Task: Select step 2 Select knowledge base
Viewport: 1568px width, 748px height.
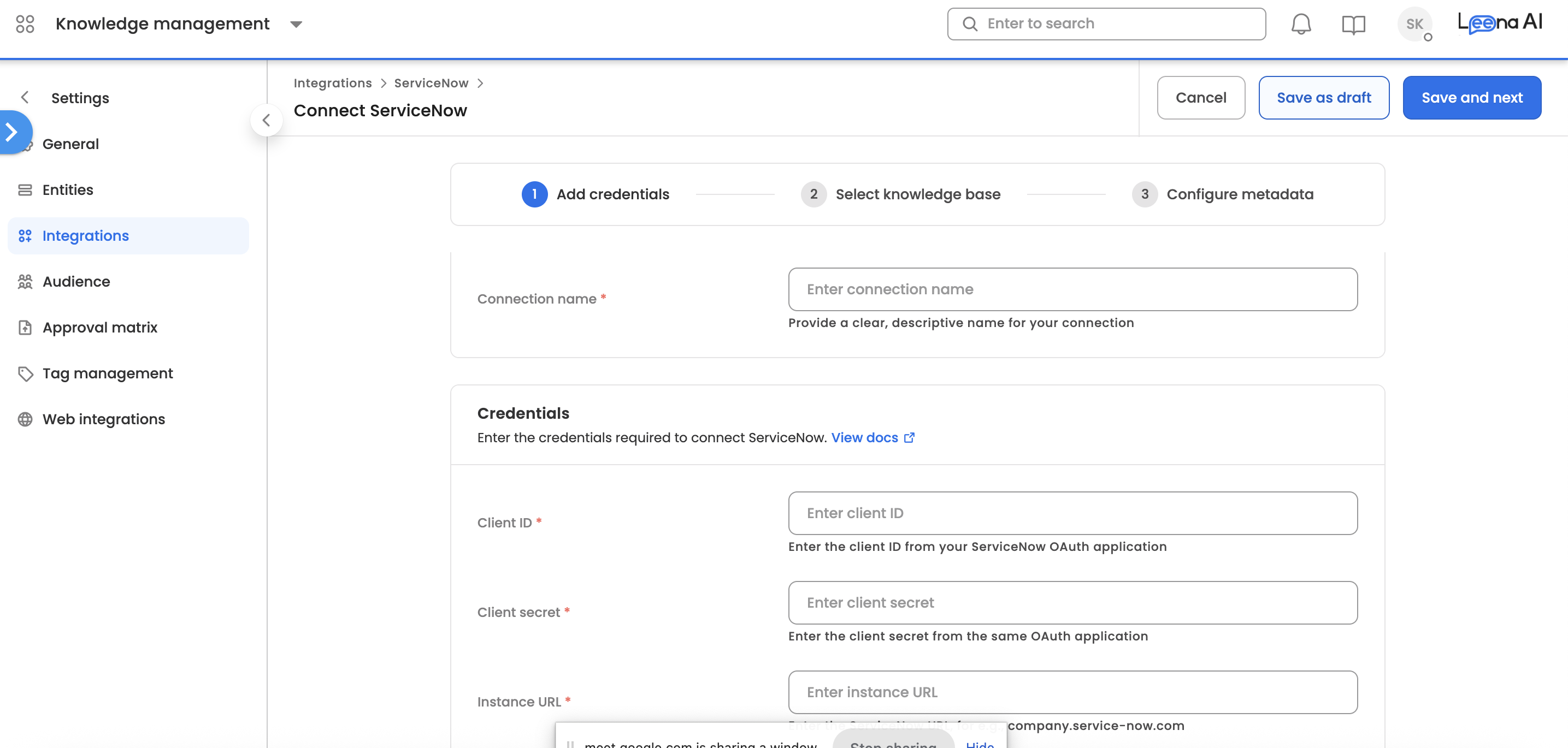Action: (x=900, y=194)
